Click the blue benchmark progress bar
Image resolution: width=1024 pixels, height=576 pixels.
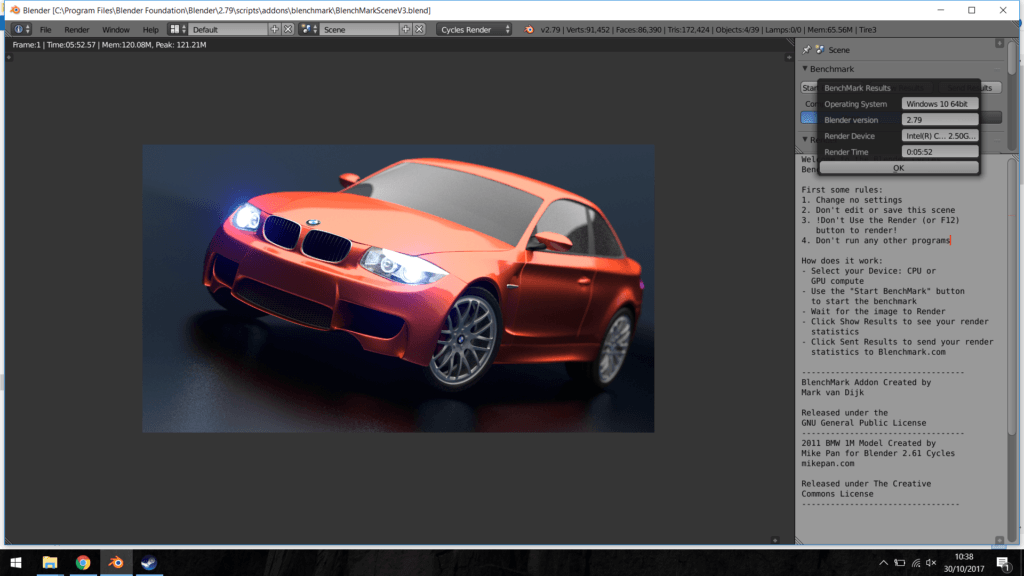tap(809, 118)
